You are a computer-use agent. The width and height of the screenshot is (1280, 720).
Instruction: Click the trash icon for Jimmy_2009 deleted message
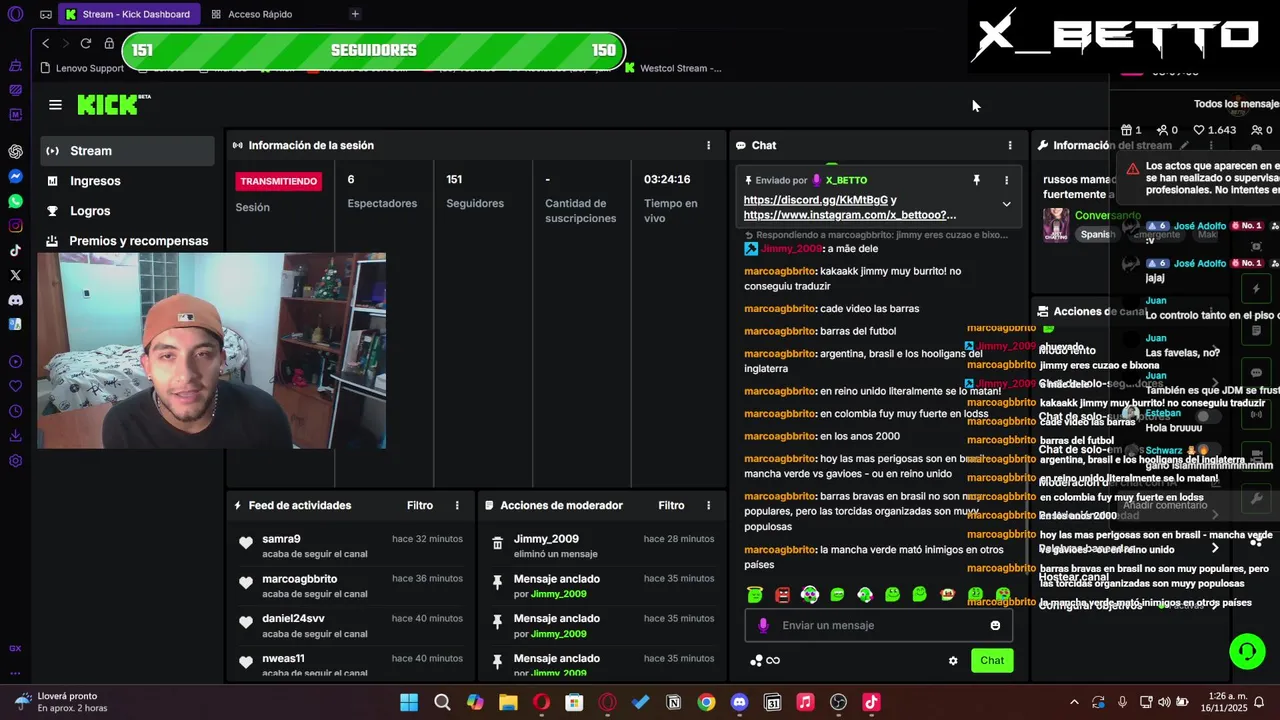(x=497, y=544)
